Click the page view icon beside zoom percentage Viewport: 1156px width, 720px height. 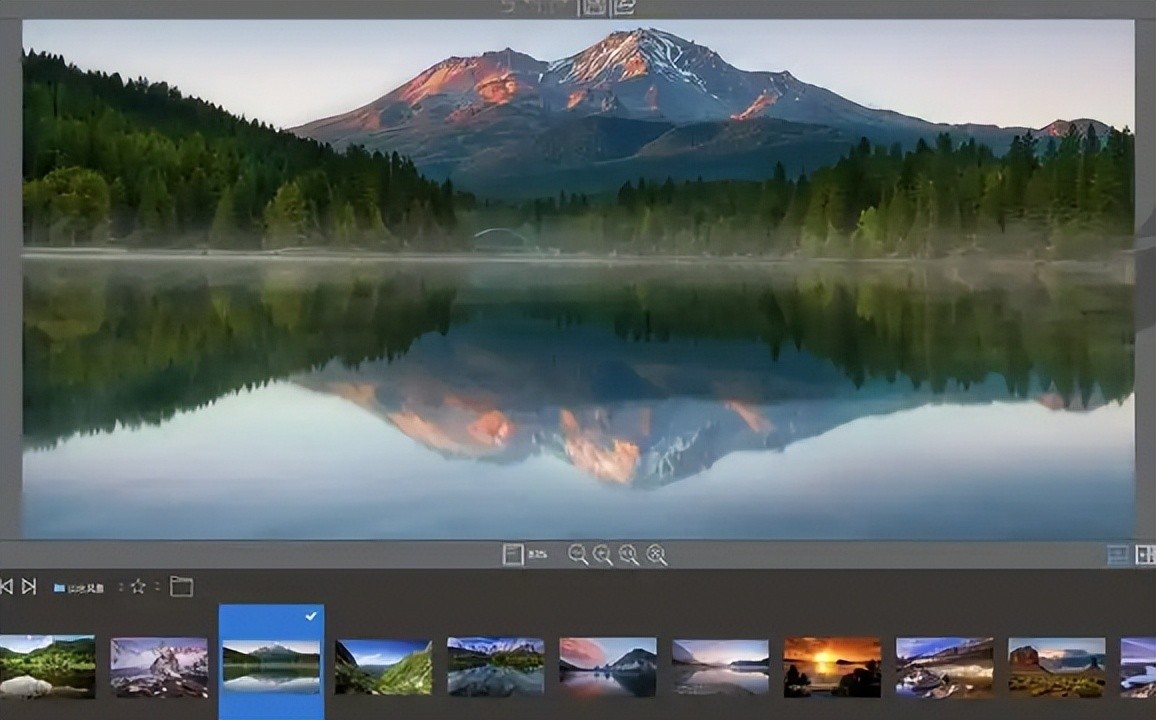point(513,555)
